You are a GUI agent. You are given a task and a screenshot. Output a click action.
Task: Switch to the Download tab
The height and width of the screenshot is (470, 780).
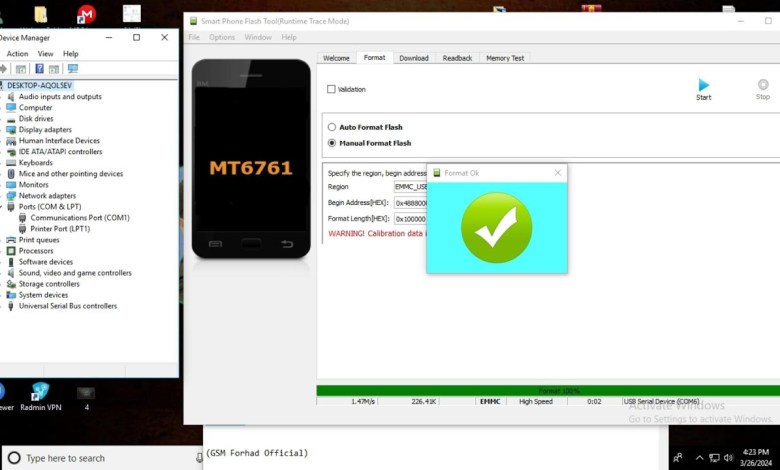pos(413,58)
